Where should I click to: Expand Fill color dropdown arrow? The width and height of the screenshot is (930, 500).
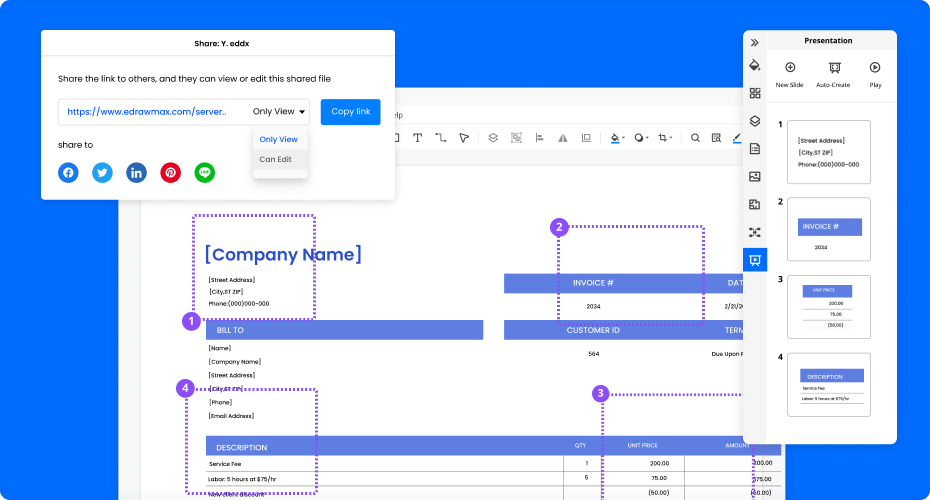tap(623, 138)
